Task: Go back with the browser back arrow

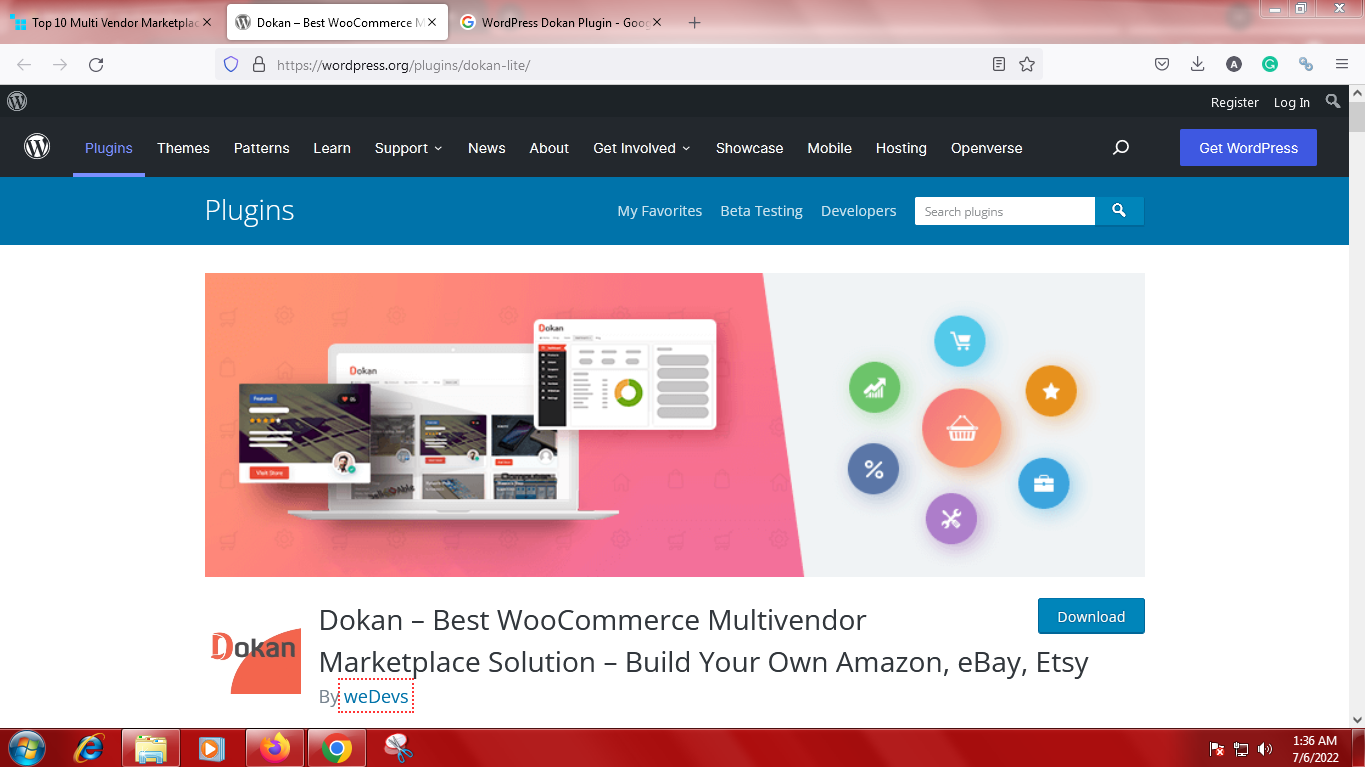Action: [24, 64]
